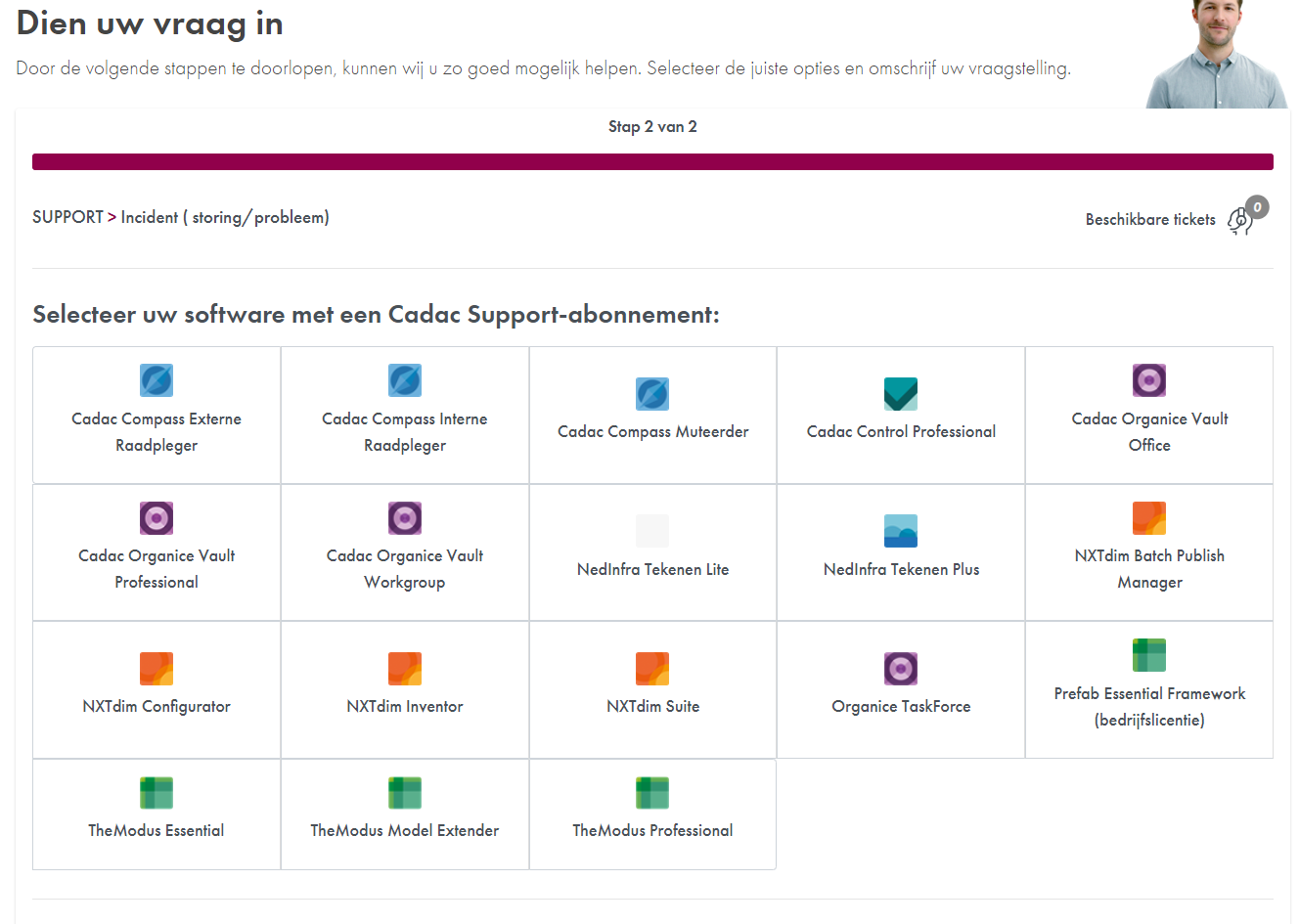Click the Cadac Compass Interne Raadpleger icon
Screen dimensions: 1299x924
coord(405,380)
